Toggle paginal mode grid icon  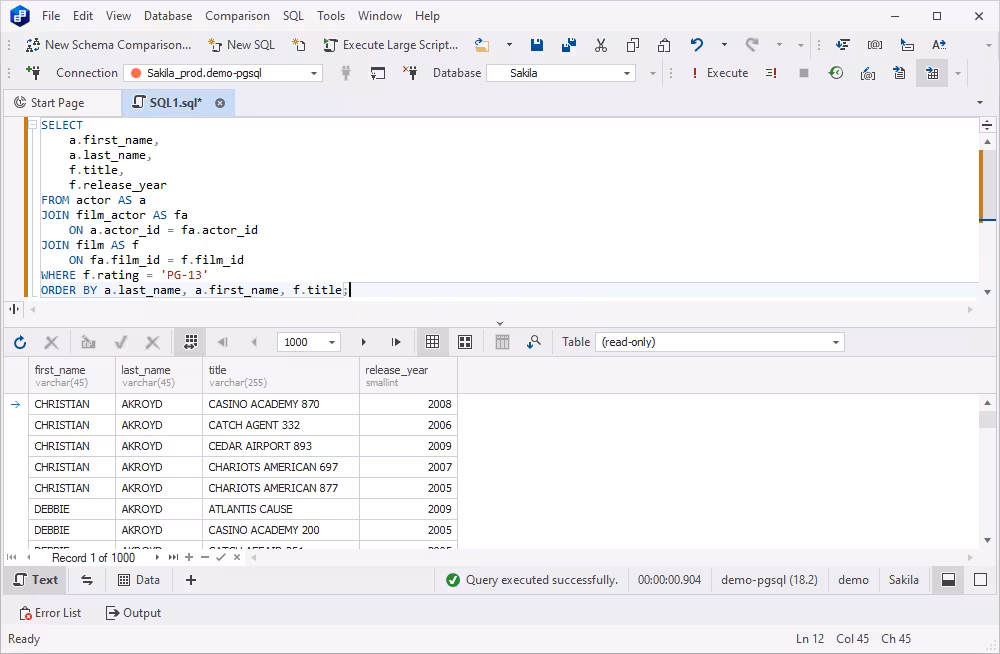click(190, 342)
